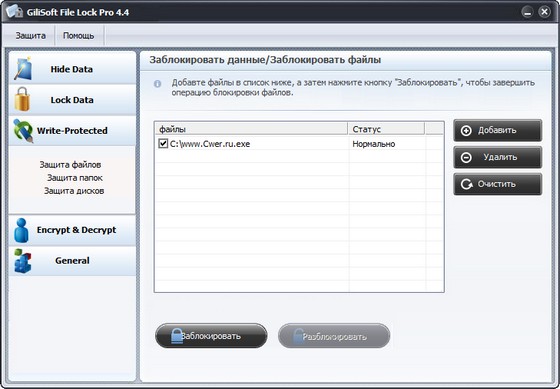Open the Write-Protected section
This screenshot has height=389, width=560.
72,131
